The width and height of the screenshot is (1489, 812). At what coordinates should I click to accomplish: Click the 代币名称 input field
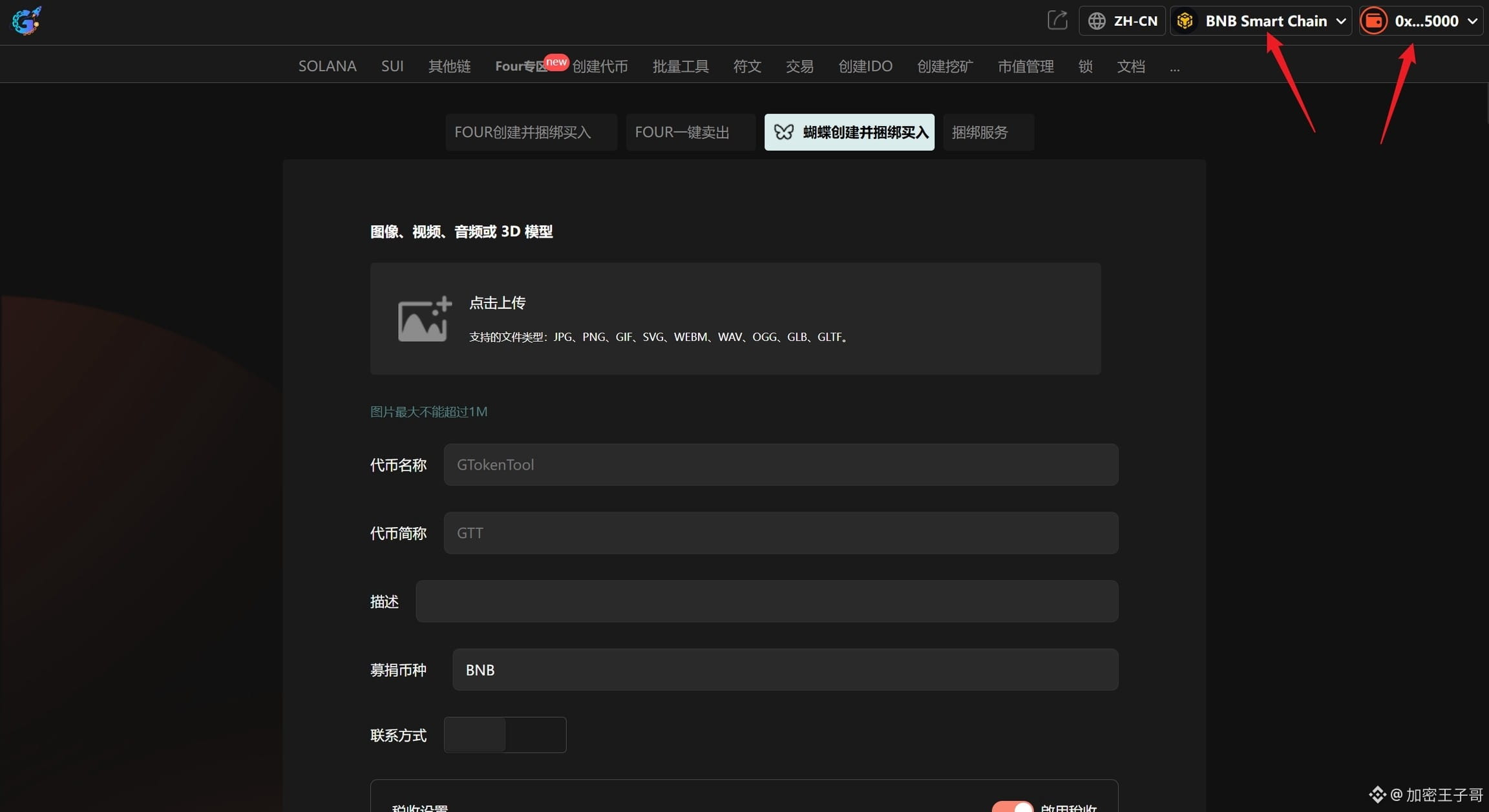point(780,464)
